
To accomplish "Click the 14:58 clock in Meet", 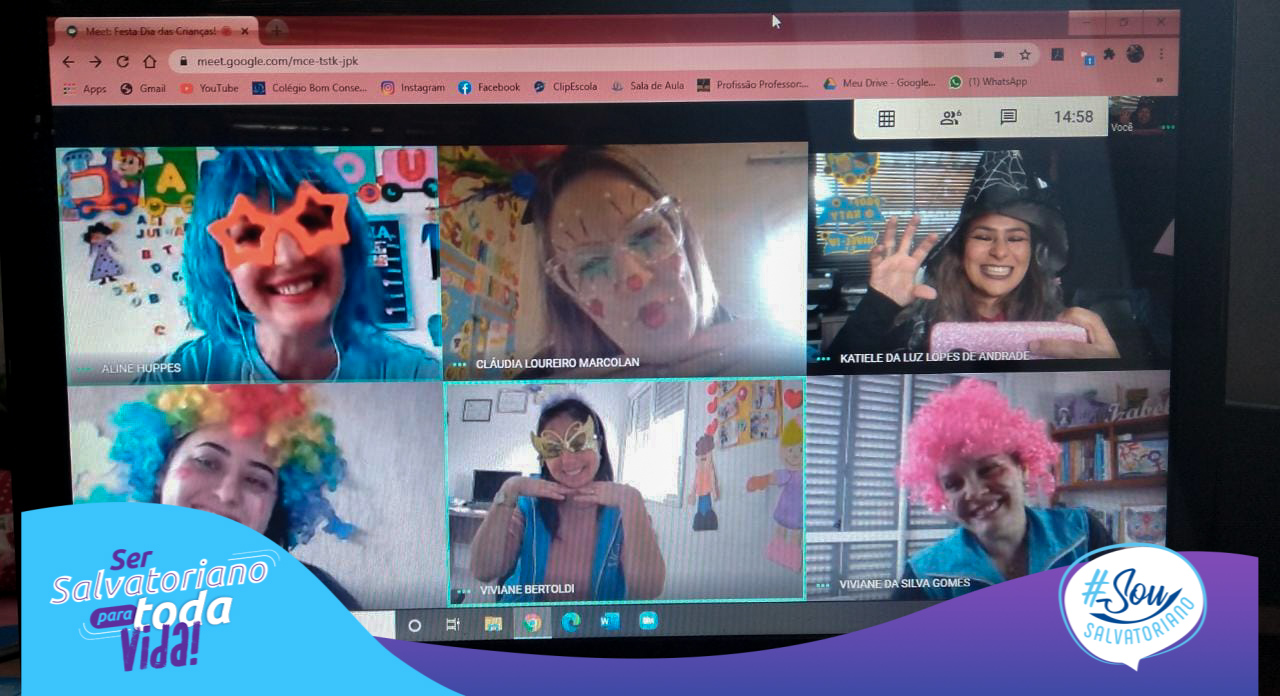I will (1073, 117).
